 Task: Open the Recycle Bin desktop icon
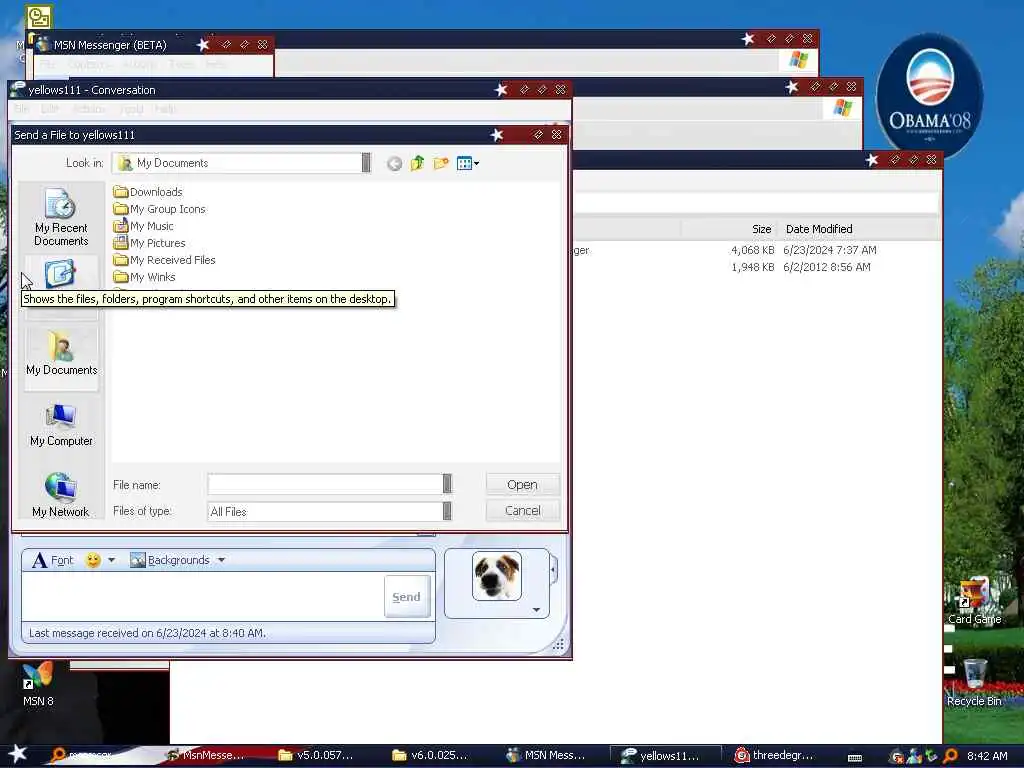click(x=974, y=682)
